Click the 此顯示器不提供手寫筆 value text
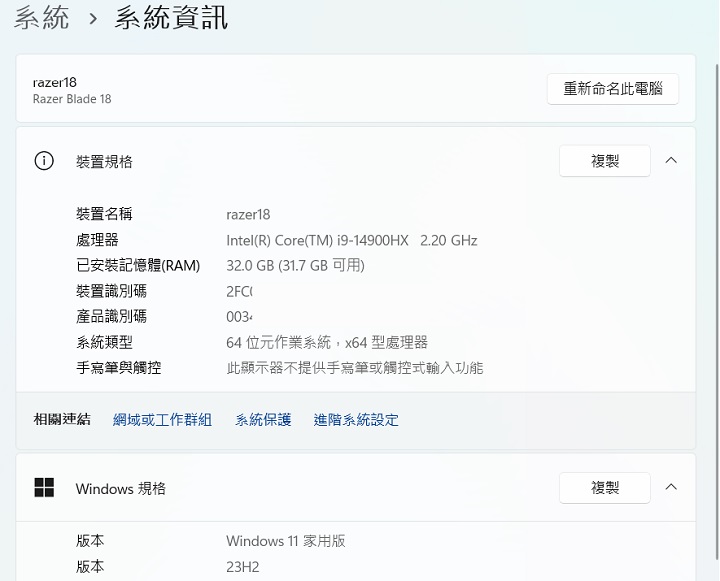This screenshot has height=581, width=720. [x=354, y=368]
